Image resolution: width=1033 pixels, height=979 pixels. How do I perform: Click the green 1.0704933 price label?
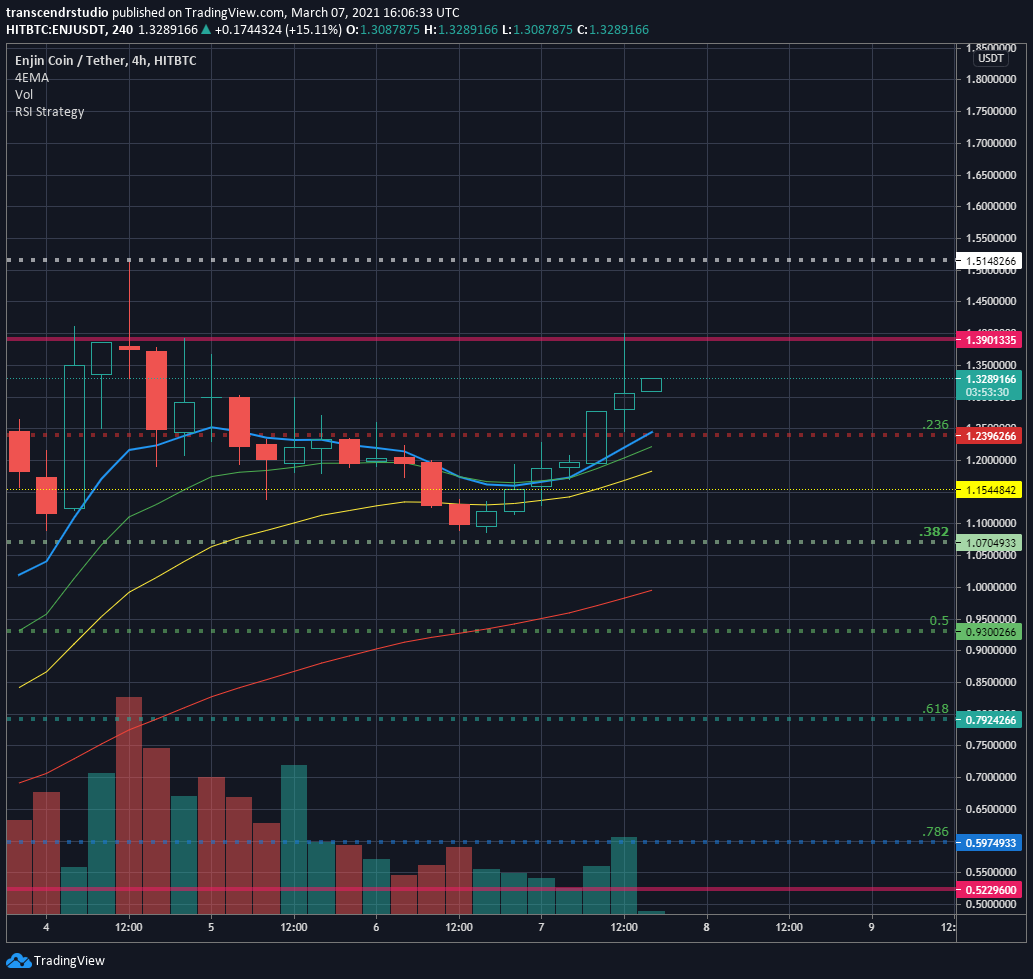[x=989, y=543]
